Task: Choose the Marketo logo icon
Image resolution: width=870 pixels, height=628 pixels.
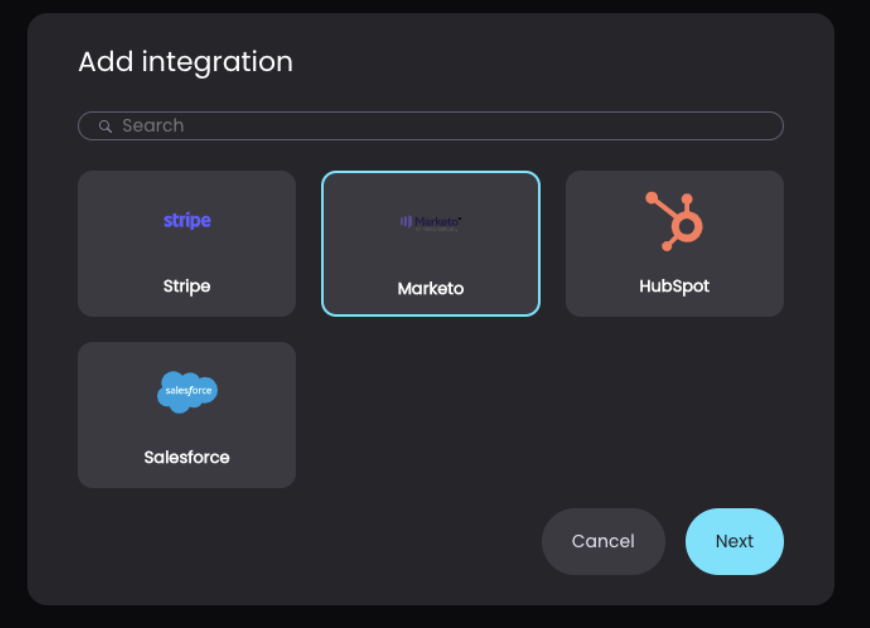Action: pos(431,222)
